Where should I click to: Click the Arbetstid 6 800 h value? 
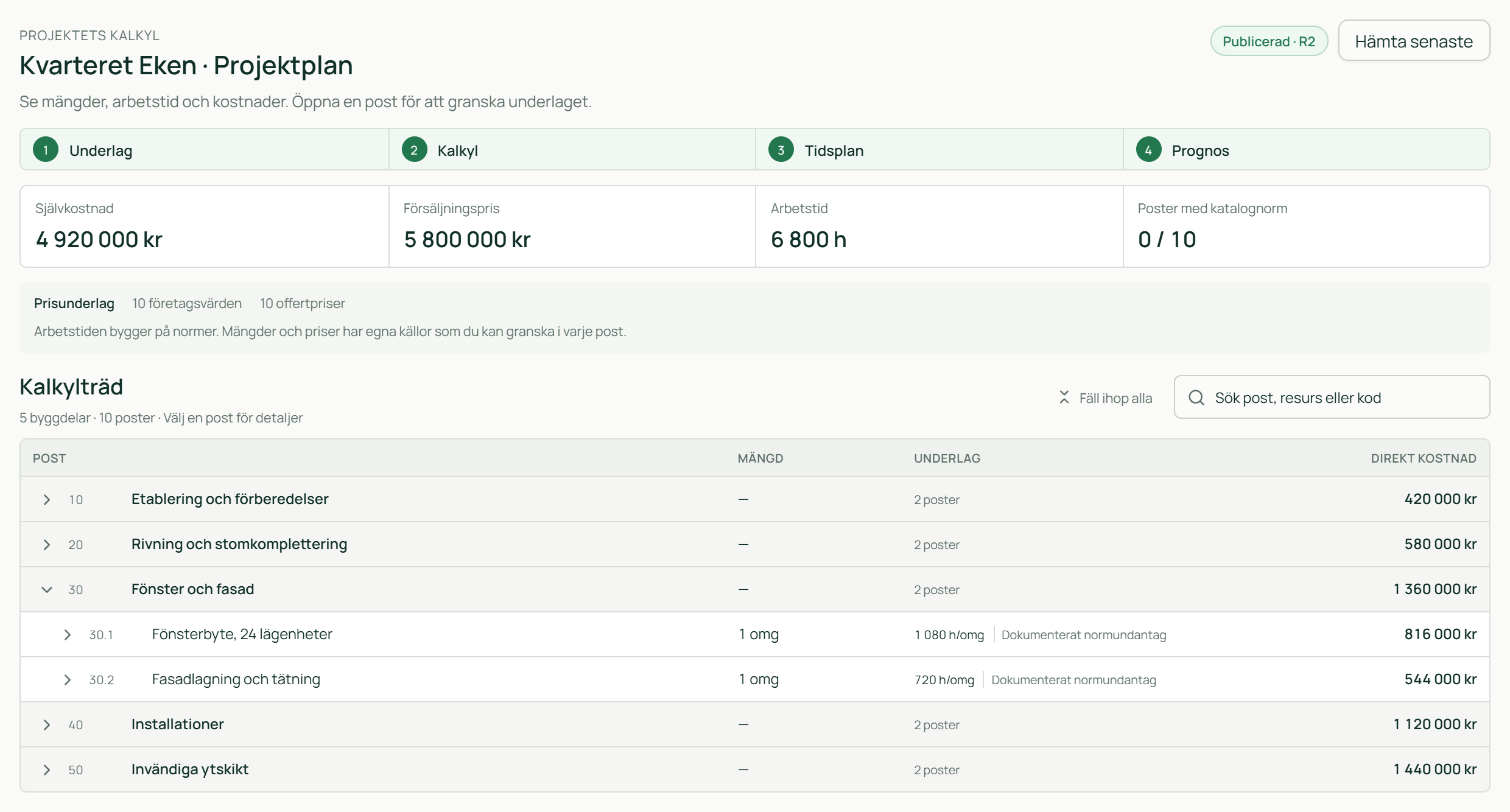tap(809, 239)
